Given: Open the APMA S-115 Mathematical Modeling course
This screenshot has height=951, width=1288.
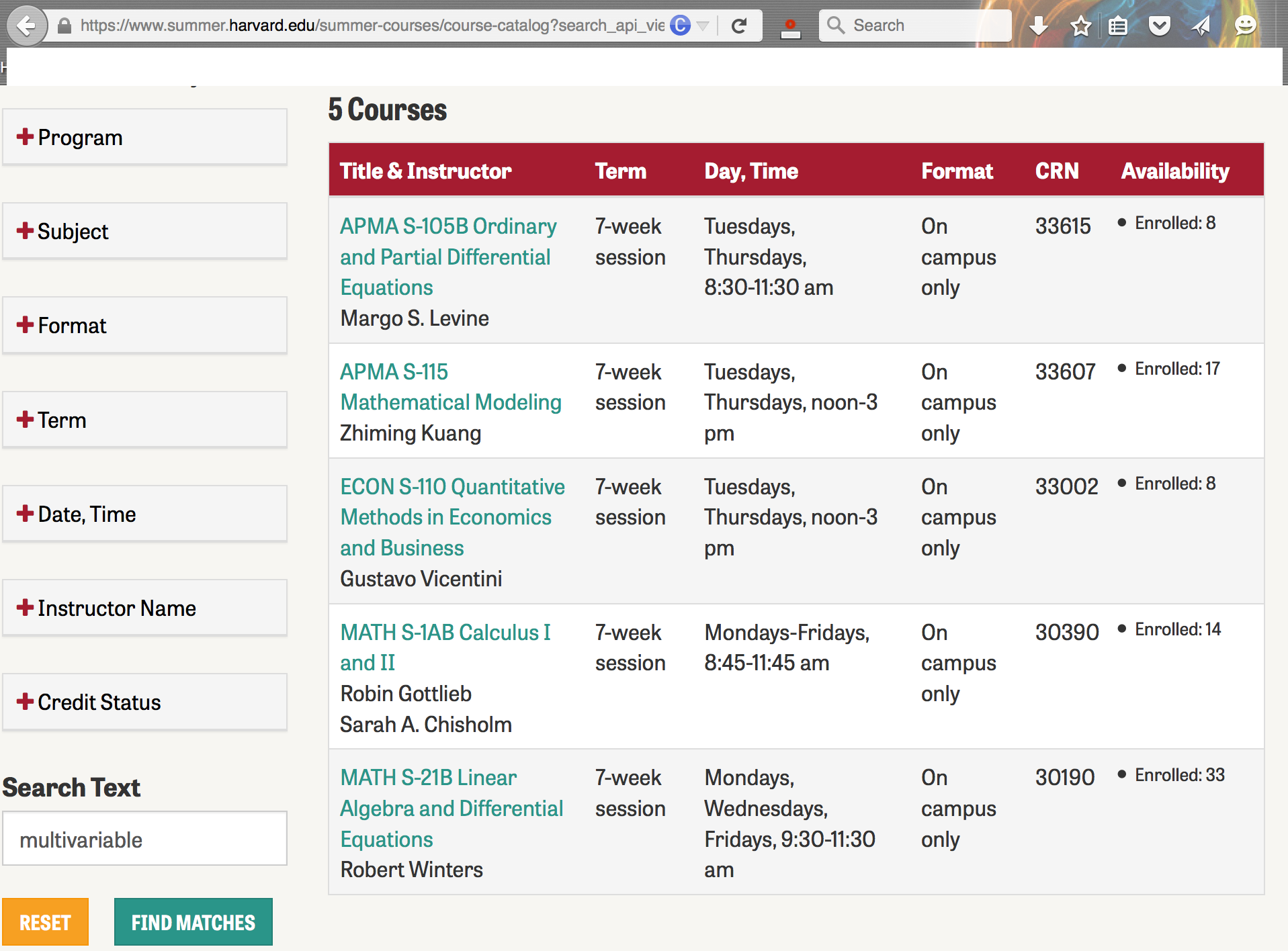Looking at the screenshot, I should coord(450,387).
